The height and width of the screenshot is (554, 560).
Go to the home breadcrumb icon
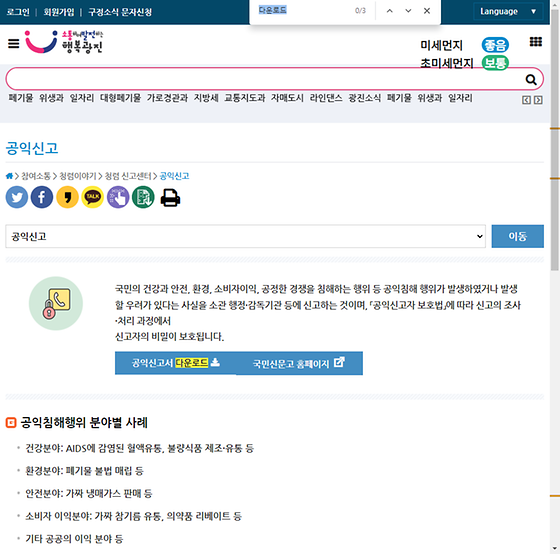coord(9,176)
